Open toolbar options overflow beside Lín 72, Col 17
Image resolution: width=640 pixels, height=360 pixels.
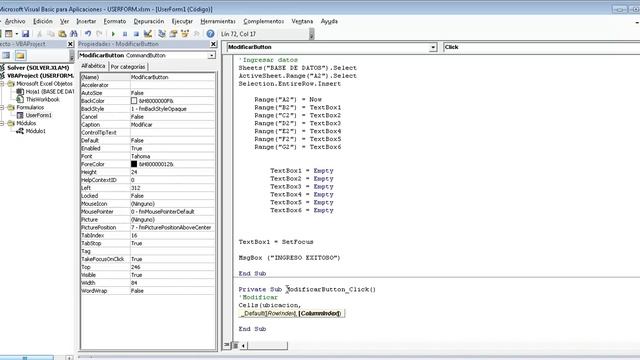[x=311, y=34]
